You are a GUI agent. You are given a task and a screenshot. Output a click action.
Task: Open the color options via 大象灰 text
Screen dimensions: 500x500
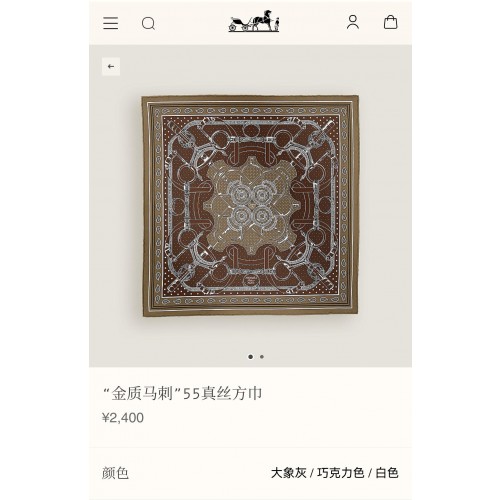tap(288, 473)
